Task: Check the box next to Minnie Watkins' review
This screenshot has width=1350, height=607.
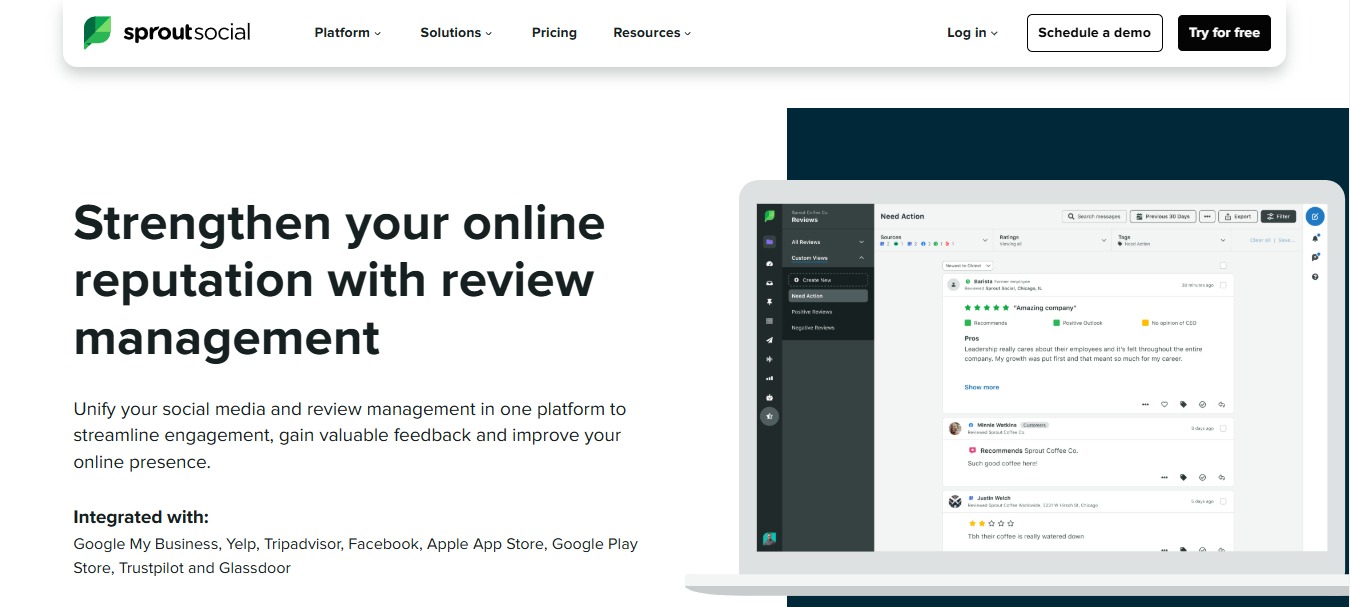Action: pyautogui.click(x=1223, y=429)
